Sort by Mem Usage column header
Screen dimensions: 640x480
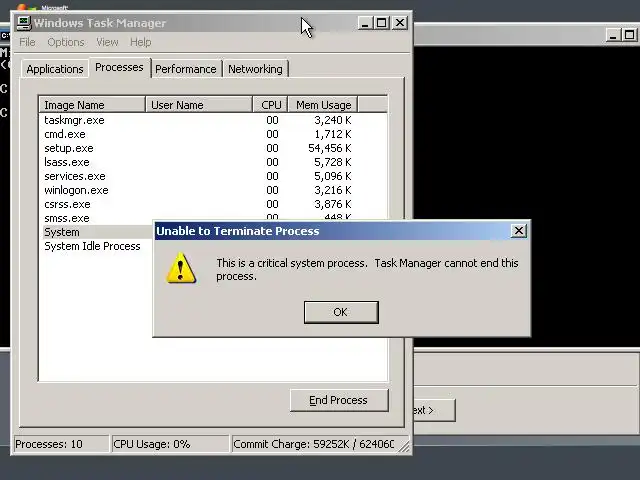click(x=323, y=105)
